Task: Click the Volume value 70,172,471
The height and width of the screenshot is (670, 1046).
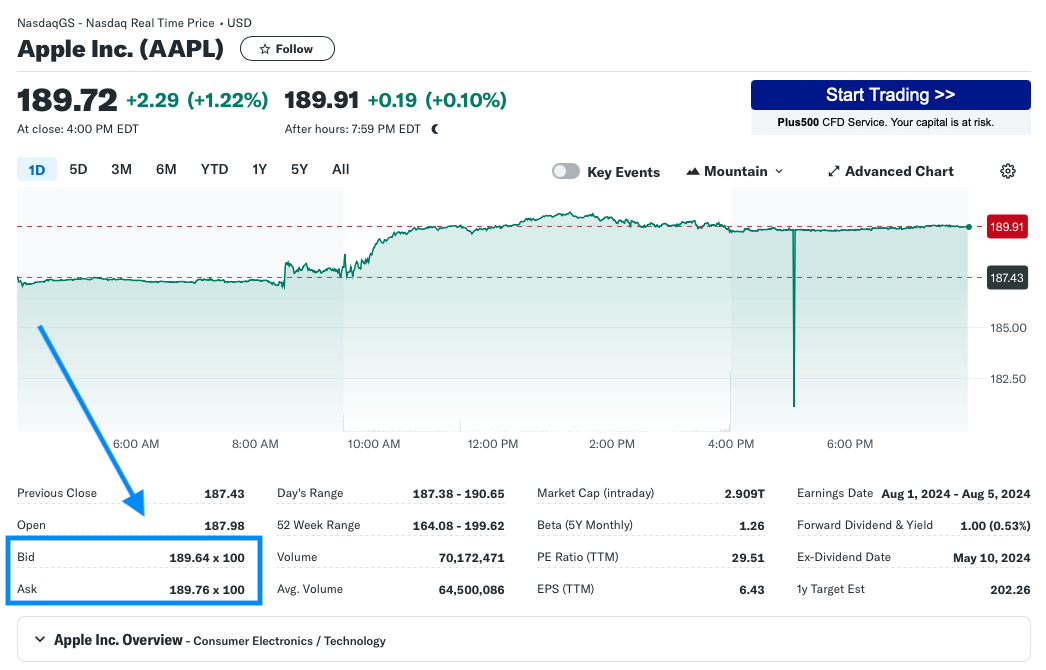Action: (471, 558)
